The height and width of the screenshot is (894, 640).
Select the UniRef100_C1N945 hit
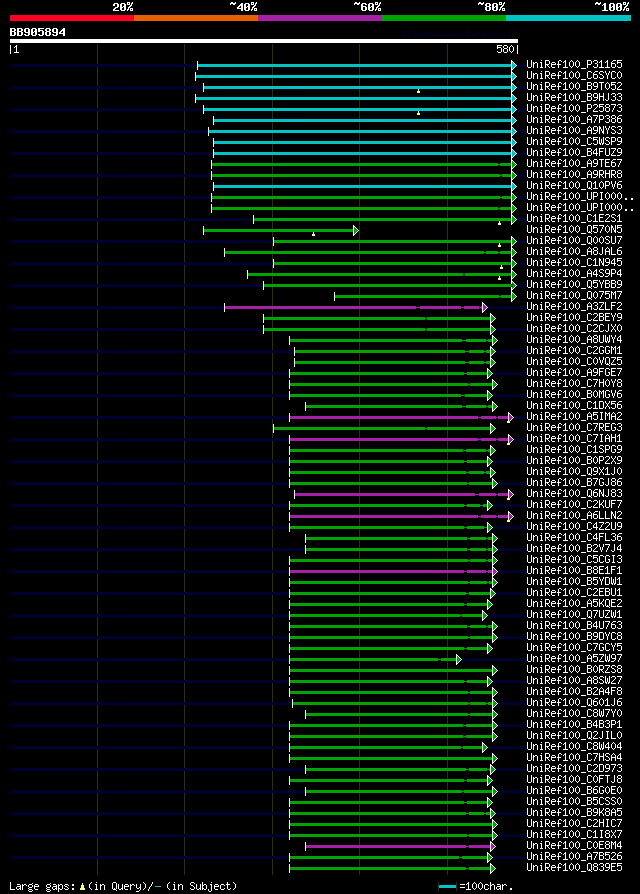(574, 262)
